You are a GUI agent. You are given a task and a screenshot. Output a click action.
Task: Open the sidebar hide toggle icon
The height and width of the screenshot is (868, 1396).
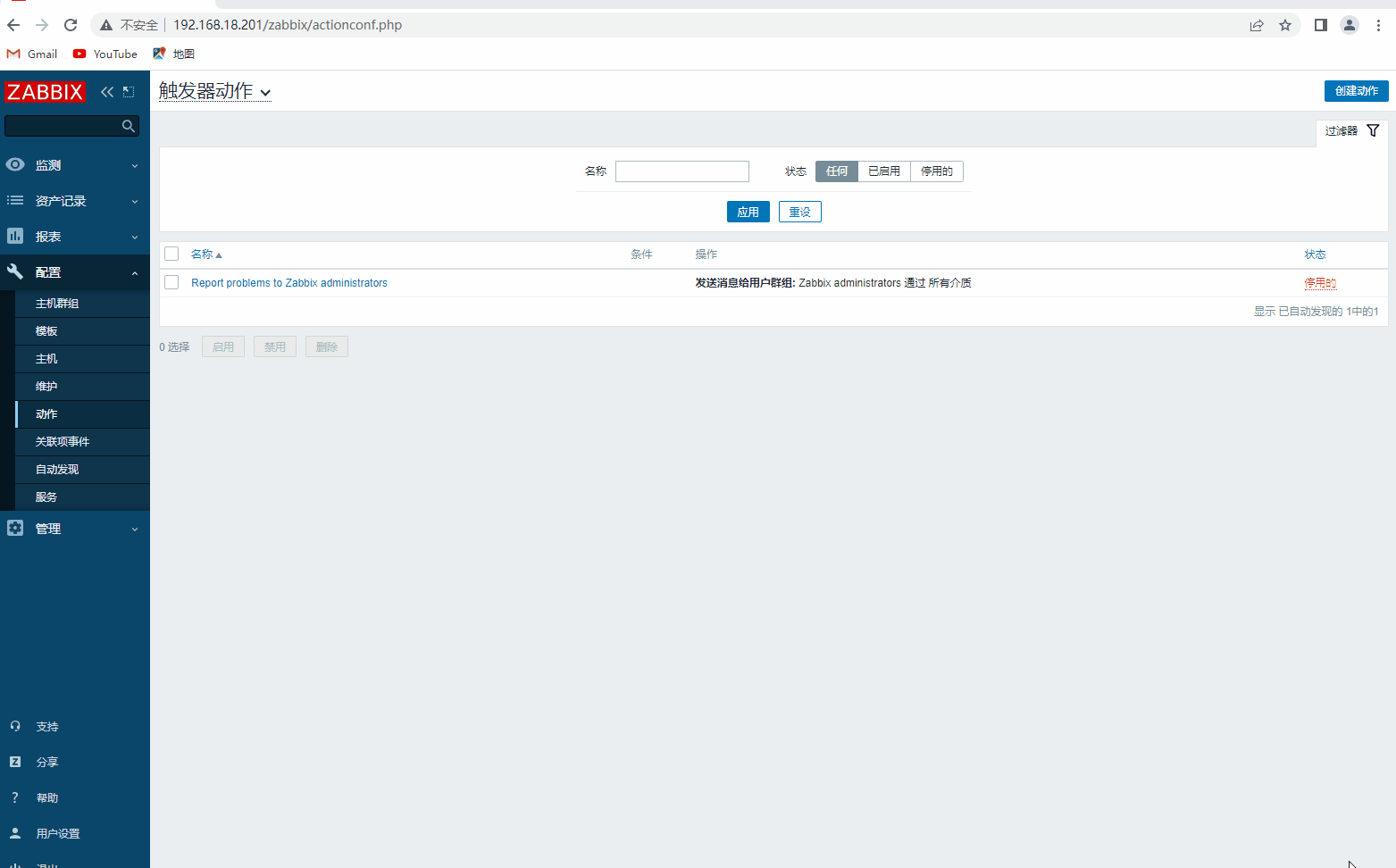[129, 92]
